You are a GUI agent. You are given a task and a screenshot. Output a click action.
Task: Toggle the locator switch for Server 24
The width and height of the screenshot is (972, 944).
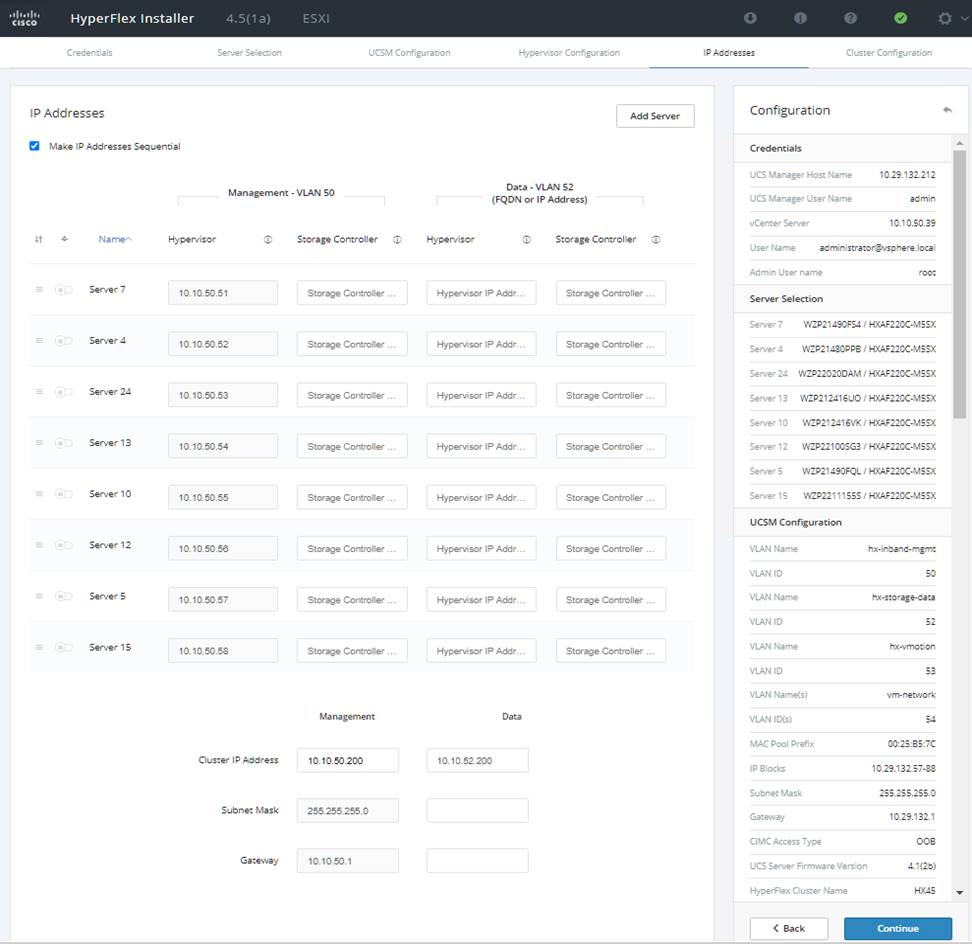[x=64, y=392]
